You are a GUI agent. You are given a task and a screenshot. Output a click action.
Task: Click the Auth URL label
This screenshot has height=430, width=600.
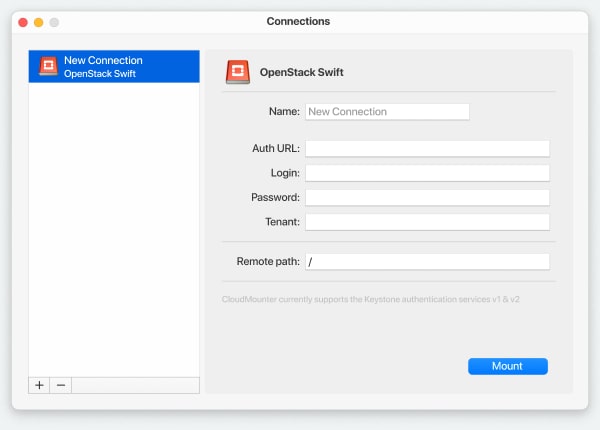276,148
